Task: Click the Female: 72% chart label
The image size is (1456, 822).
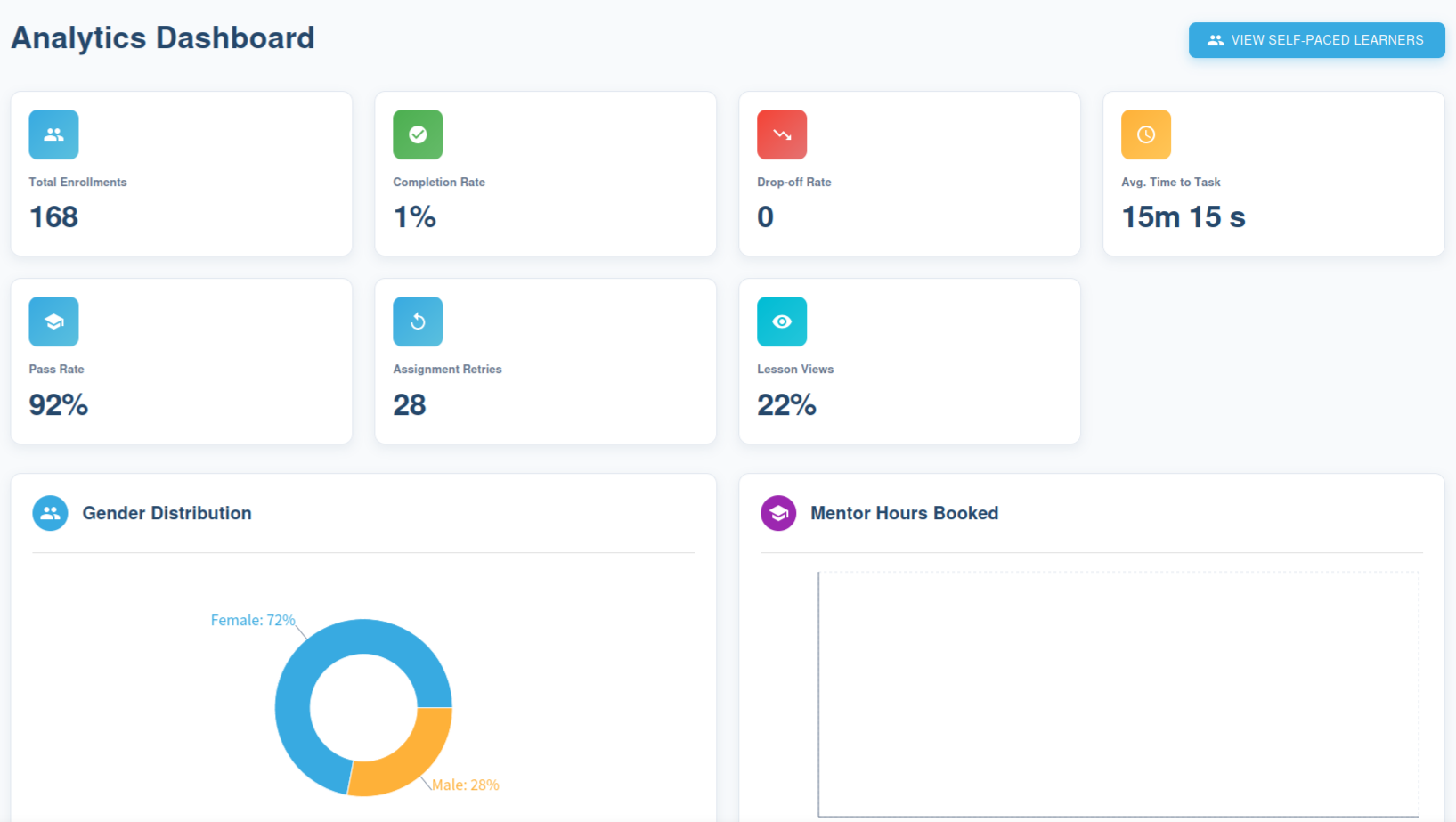Action: [x=253, y=620]
